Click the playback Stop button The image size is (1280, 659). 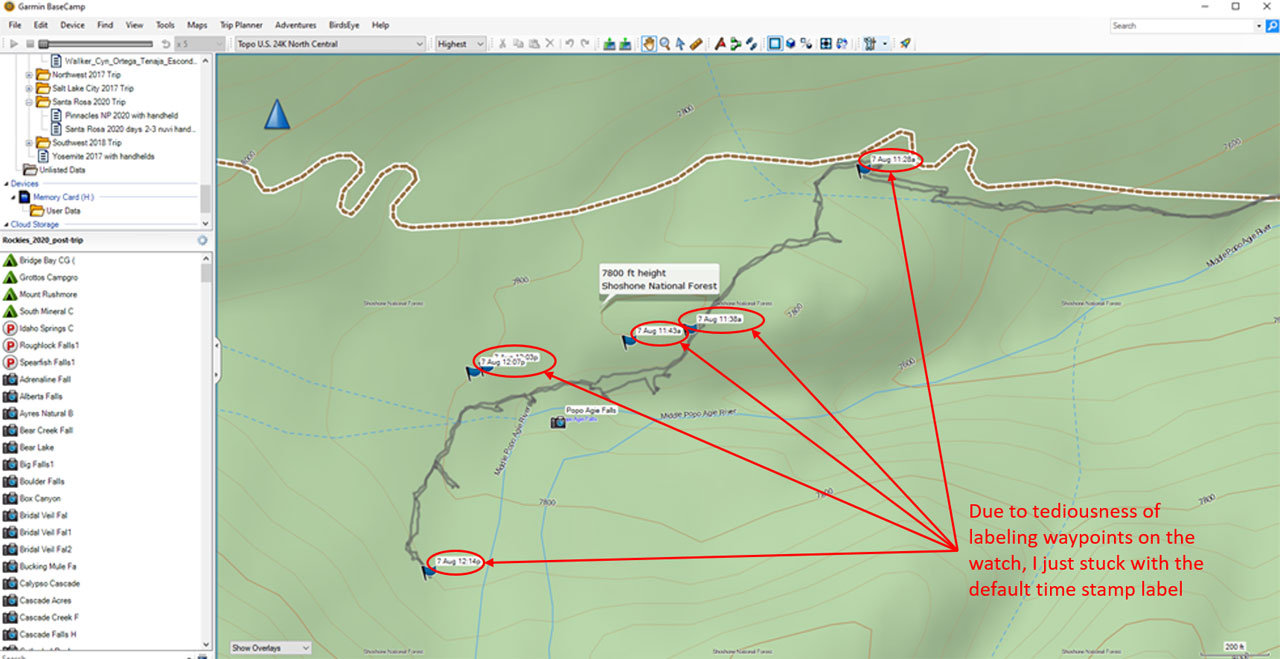(x=29, y=44)
